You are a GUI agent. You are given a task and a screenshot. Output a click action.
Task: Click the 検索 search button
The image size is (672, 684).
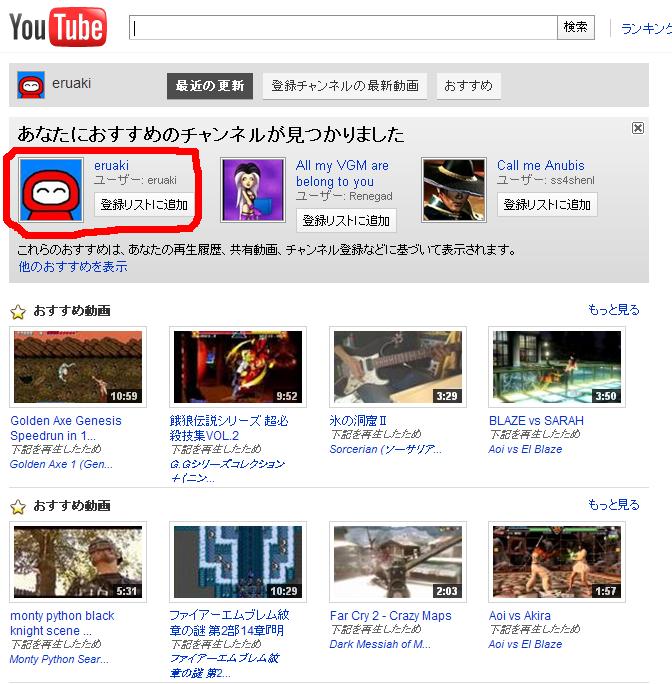576,28
